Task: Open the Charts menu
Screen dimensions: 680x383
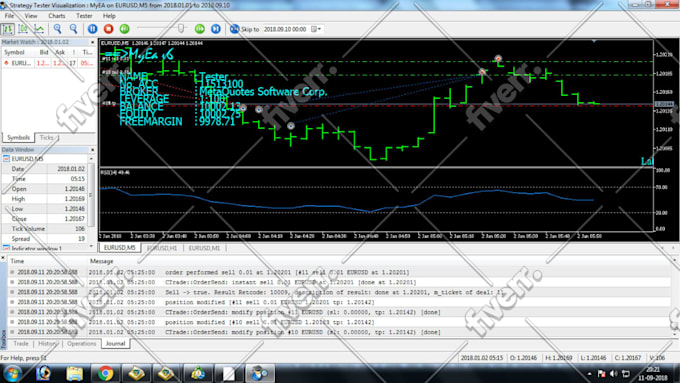Action: pos(57,16)
